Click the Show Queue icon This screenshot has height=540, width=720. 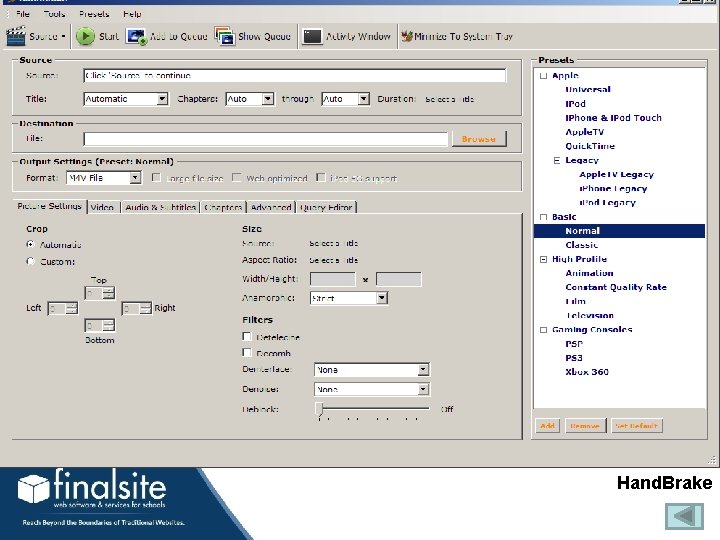click(225, 36)
